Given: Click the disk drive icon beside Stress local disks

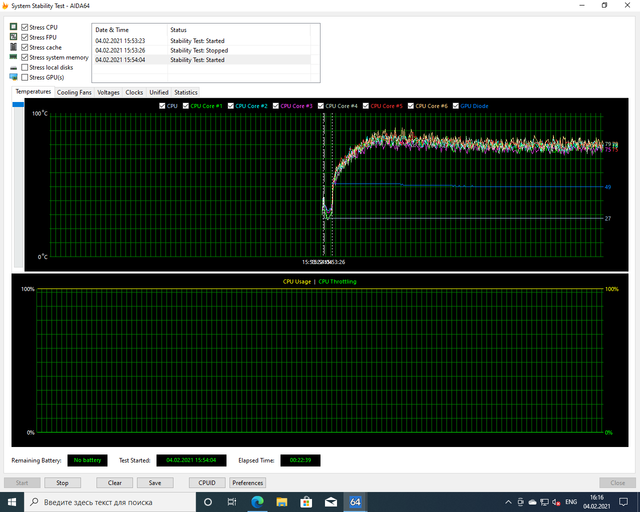Looking at the screenshot, I should point(13,67).
